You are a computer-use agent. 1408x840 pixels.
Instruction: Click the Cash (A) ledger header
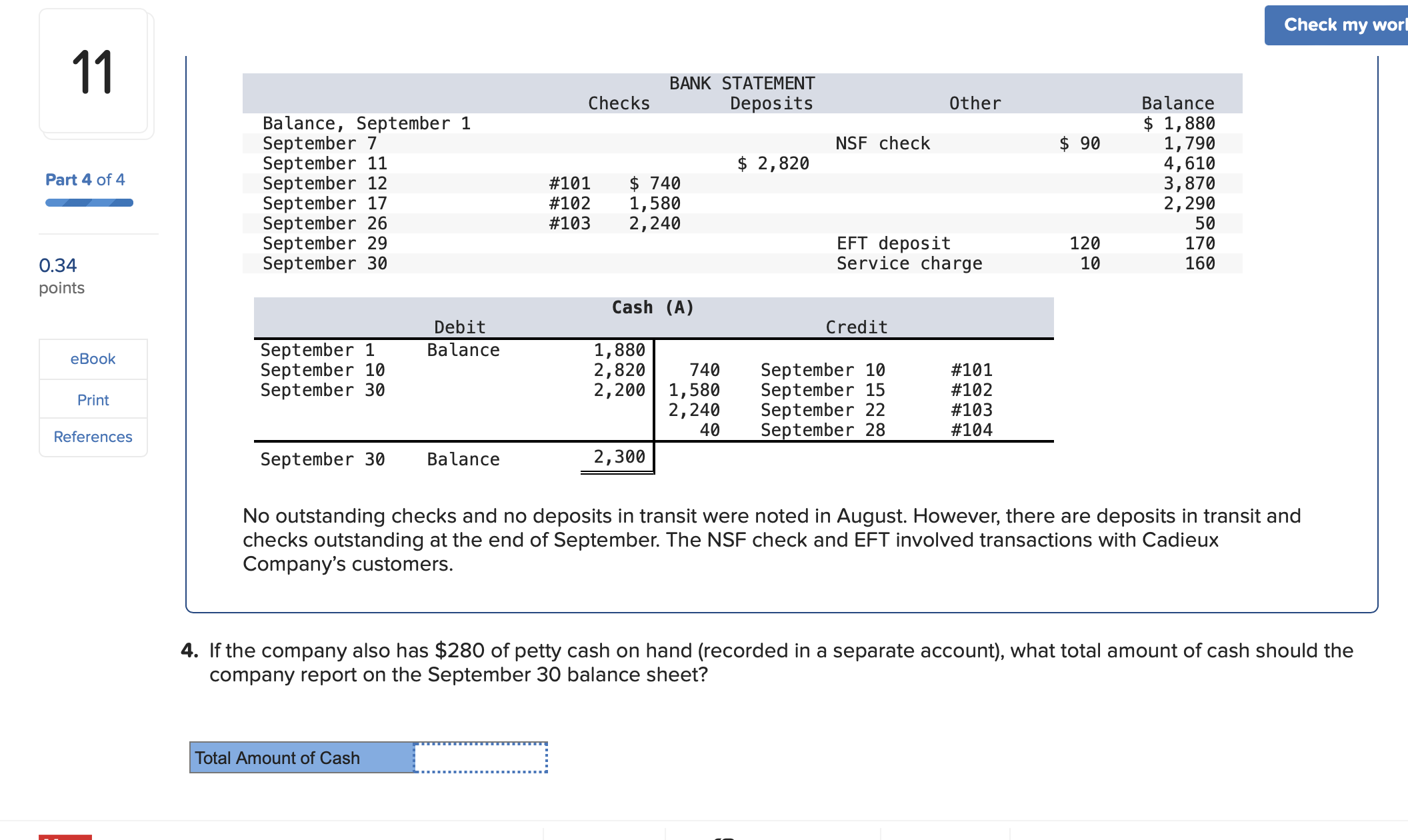652,307
